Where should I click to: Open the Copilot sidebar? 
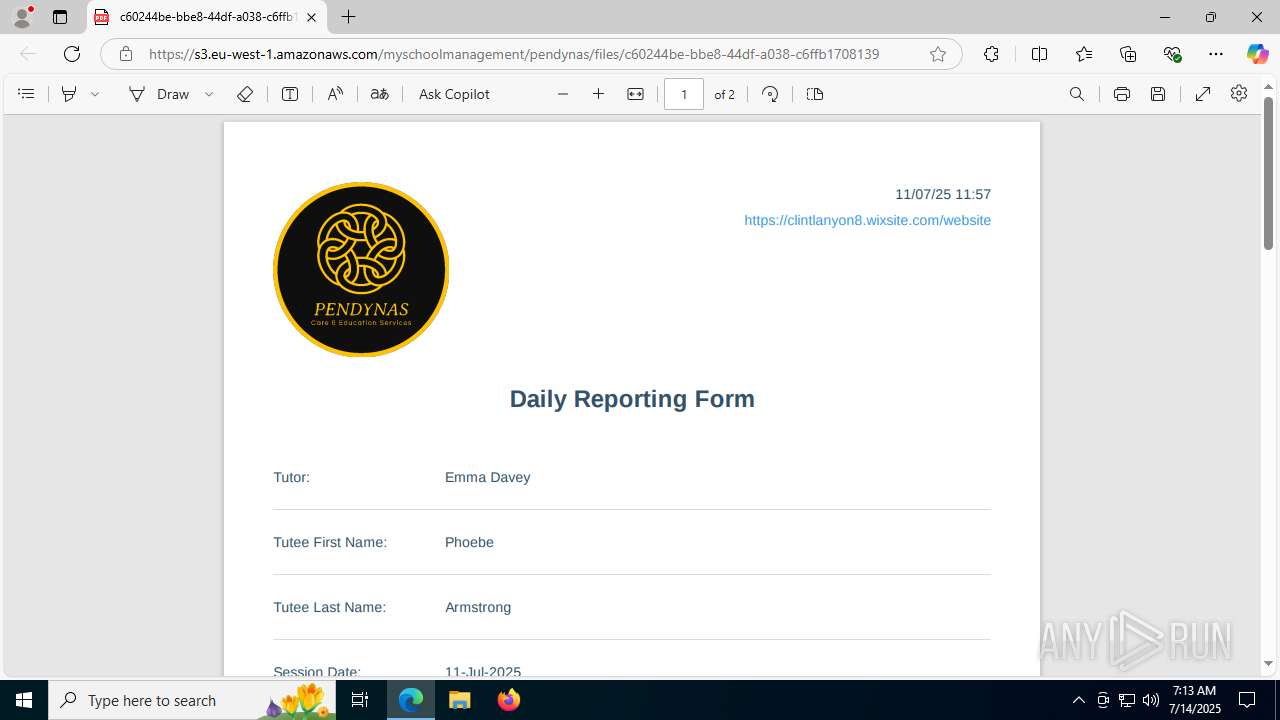1257,54
